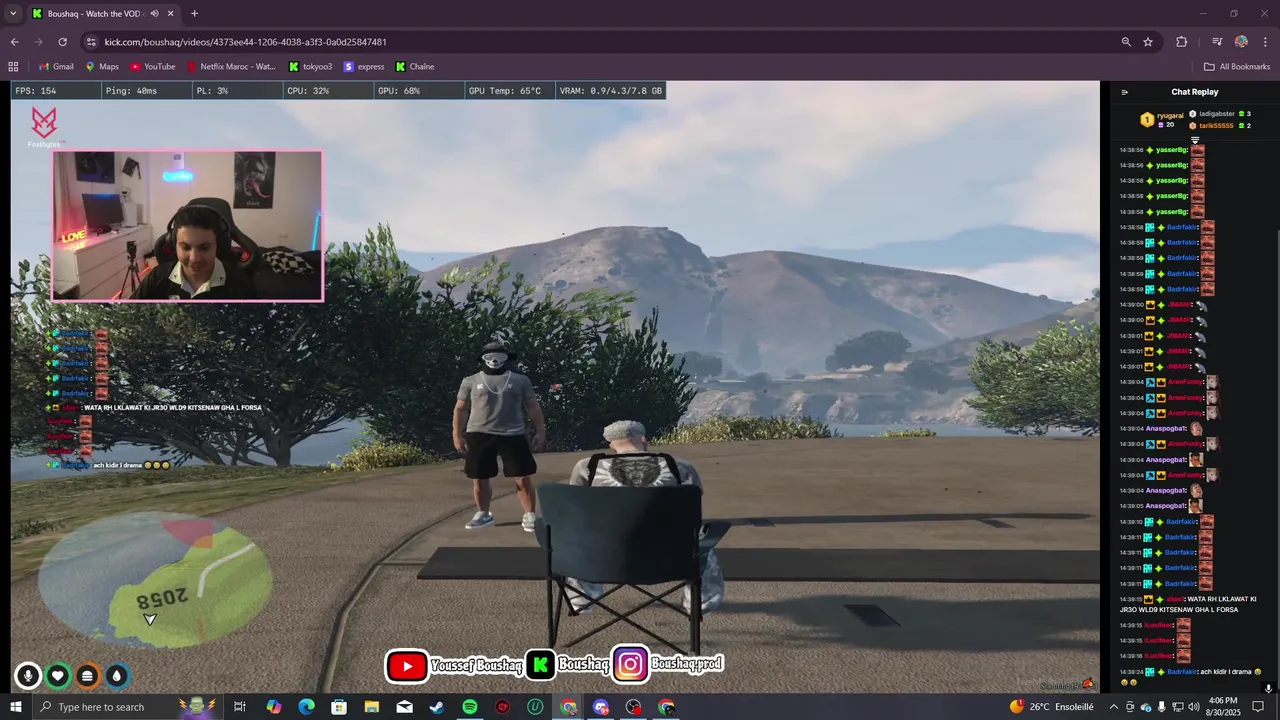Open File Explorer from taskbar
Screen dimensions: 1280x720
(x=372, y=707)
